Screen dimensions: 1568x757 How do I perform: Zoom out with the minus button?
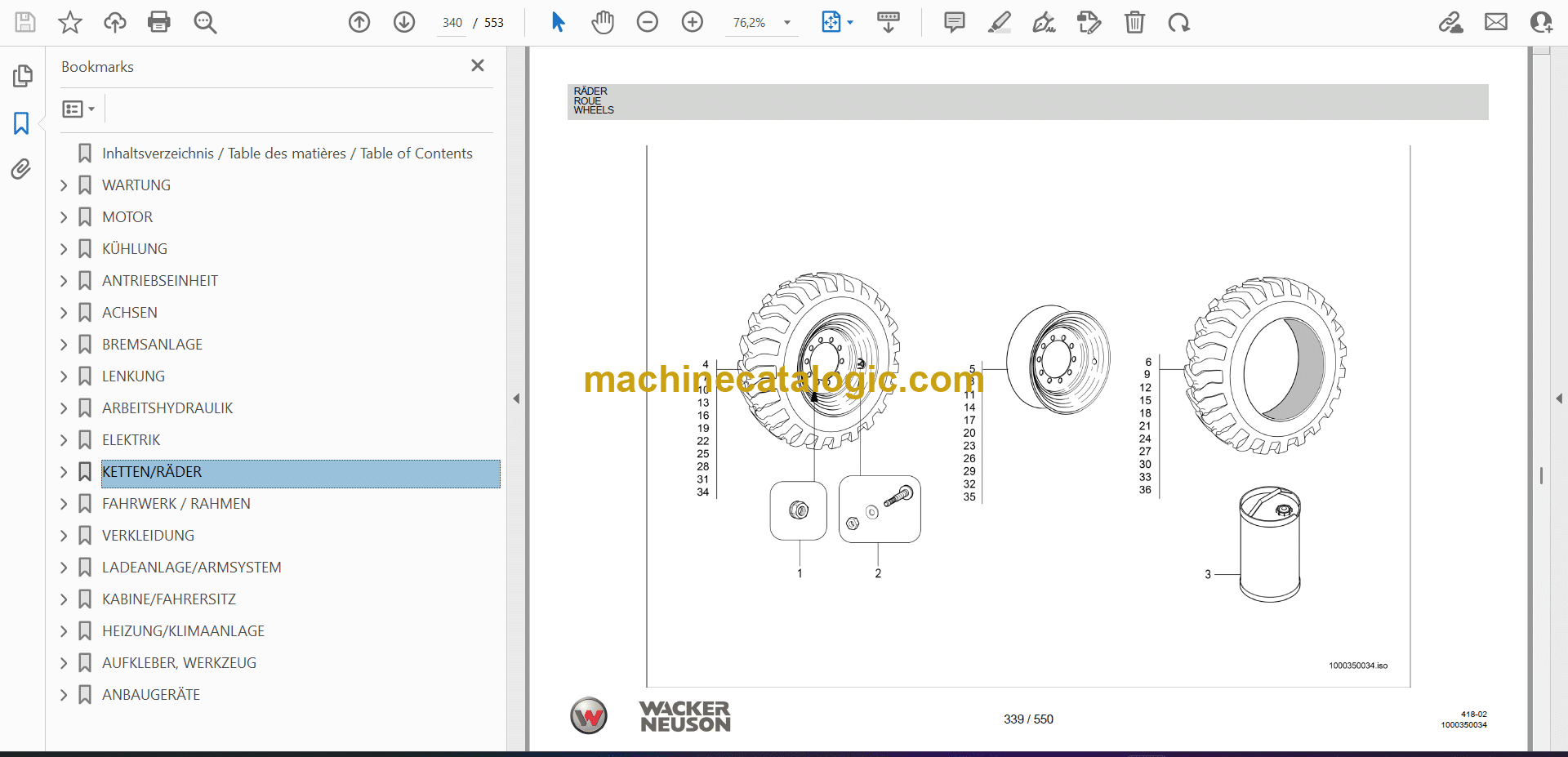click(x=648, y=22)
